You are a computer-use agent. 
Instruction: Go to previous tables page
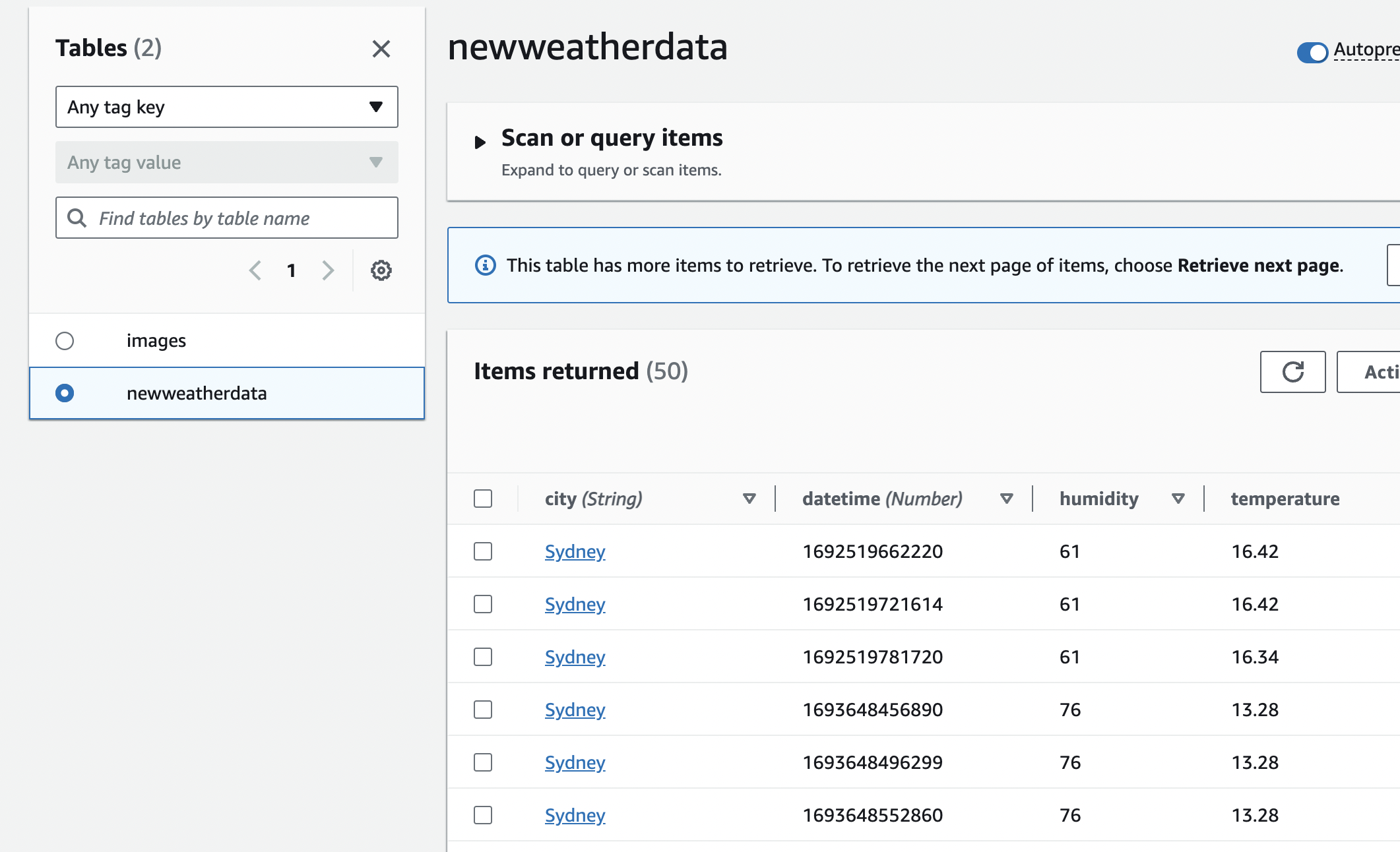pos(255,270)
